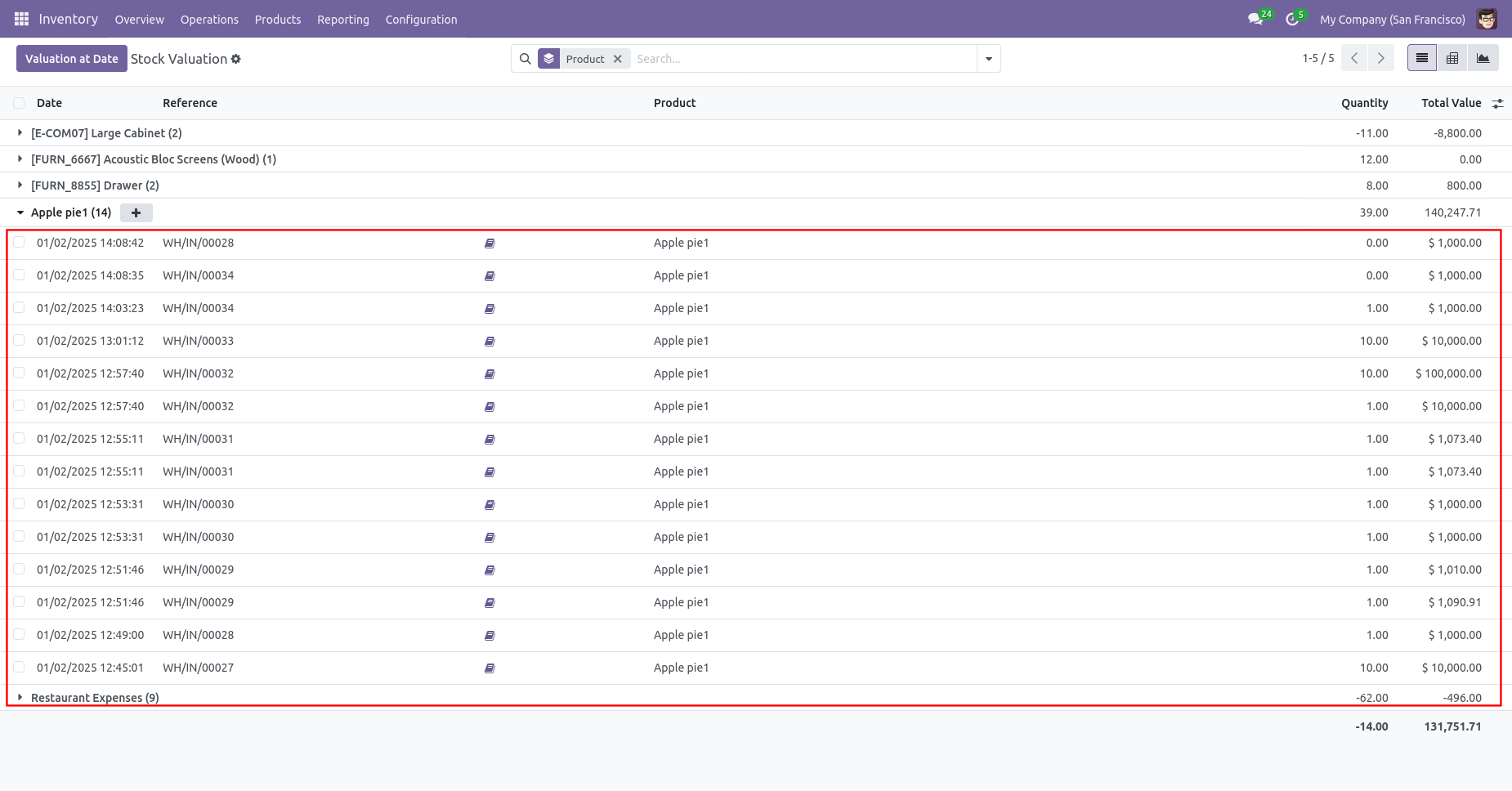Open journal entry icon for 12:49:00 row
Image resolution: width=1512 pixels, height=791 pixels.
[490, 636]
